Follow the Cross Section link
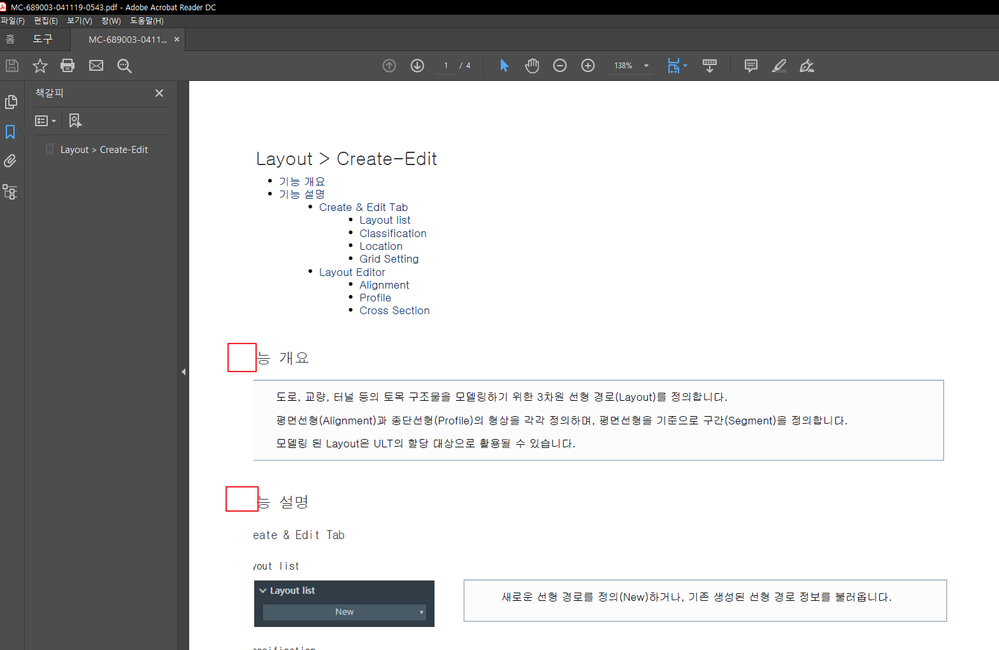The width and height of the screenshot is (999, 650). coord(394,310)
